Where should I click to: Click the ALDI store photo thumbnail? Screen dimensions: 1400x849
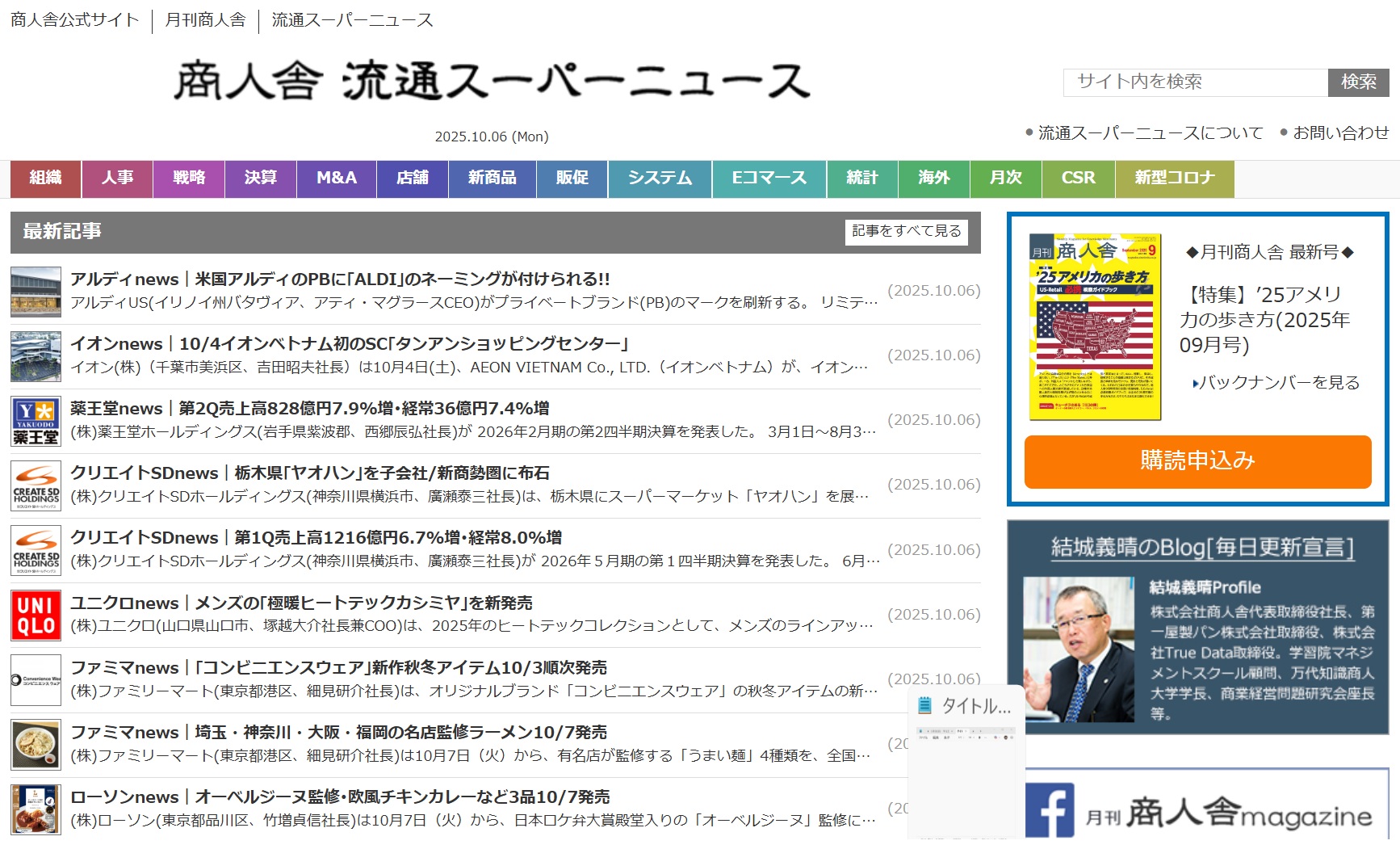[36, 292]
